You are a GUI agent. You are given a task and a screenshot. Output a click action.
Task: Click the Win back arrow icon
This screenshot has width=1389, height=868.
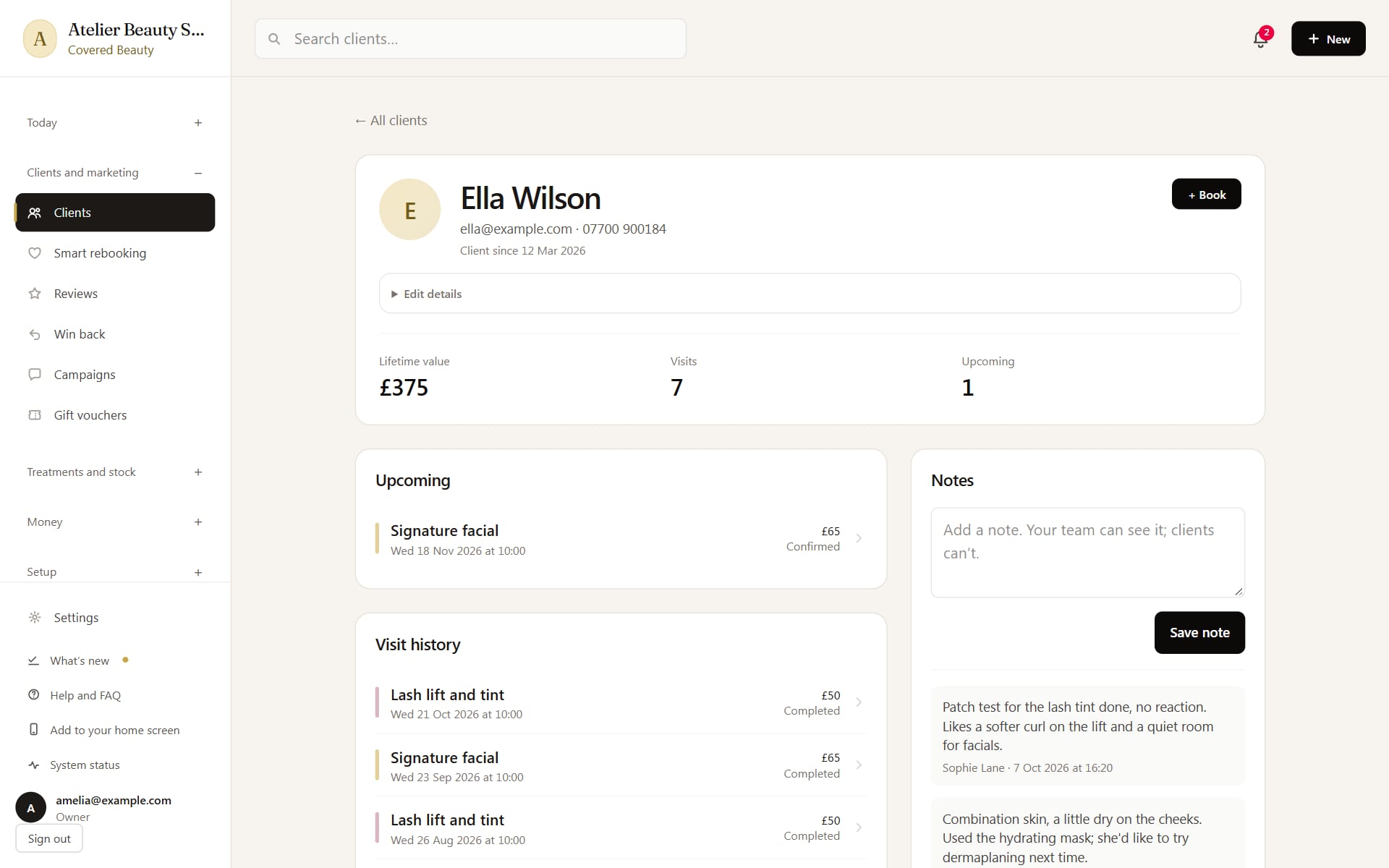click(35, 334)
